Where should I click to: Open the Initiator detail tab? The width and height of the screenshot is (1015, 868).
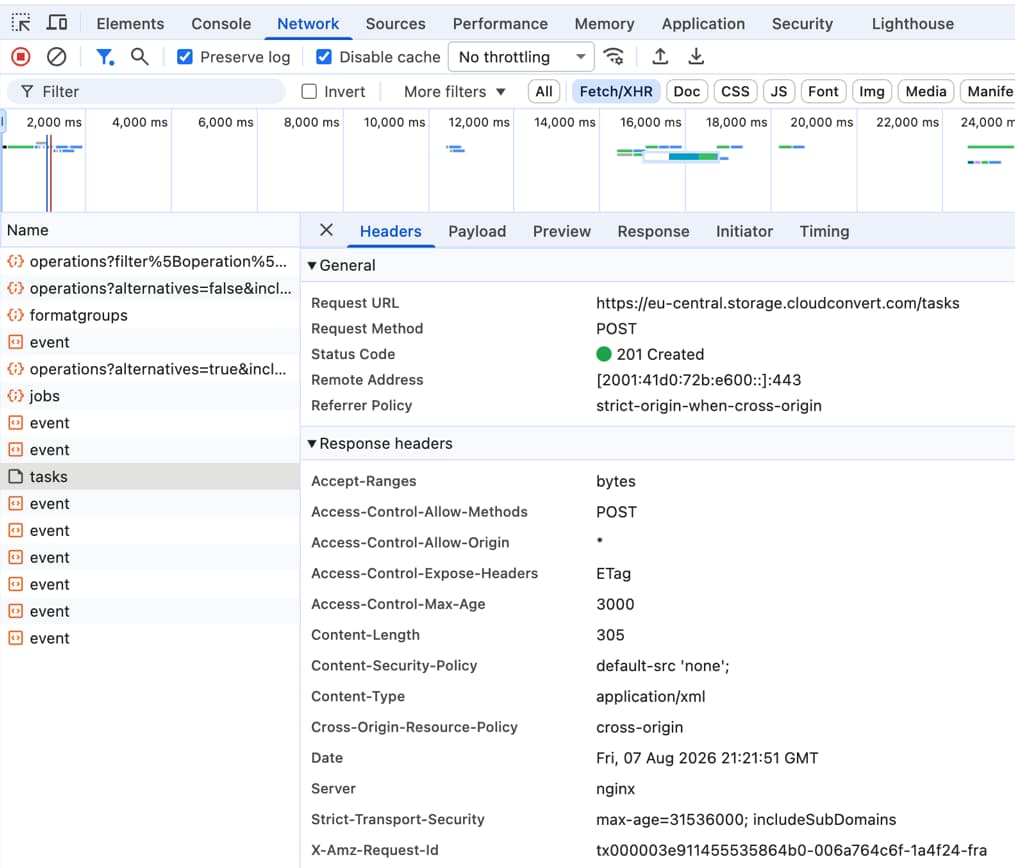click(x=744, y=232)
